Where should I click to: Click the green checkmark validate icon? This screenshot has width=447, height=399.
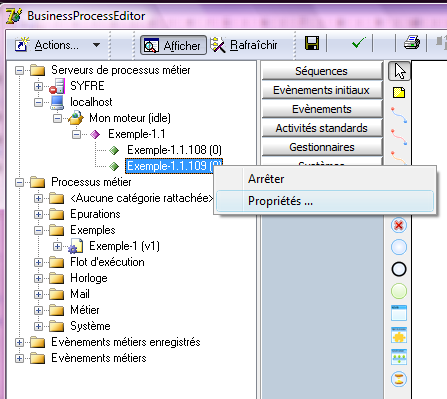359,43
